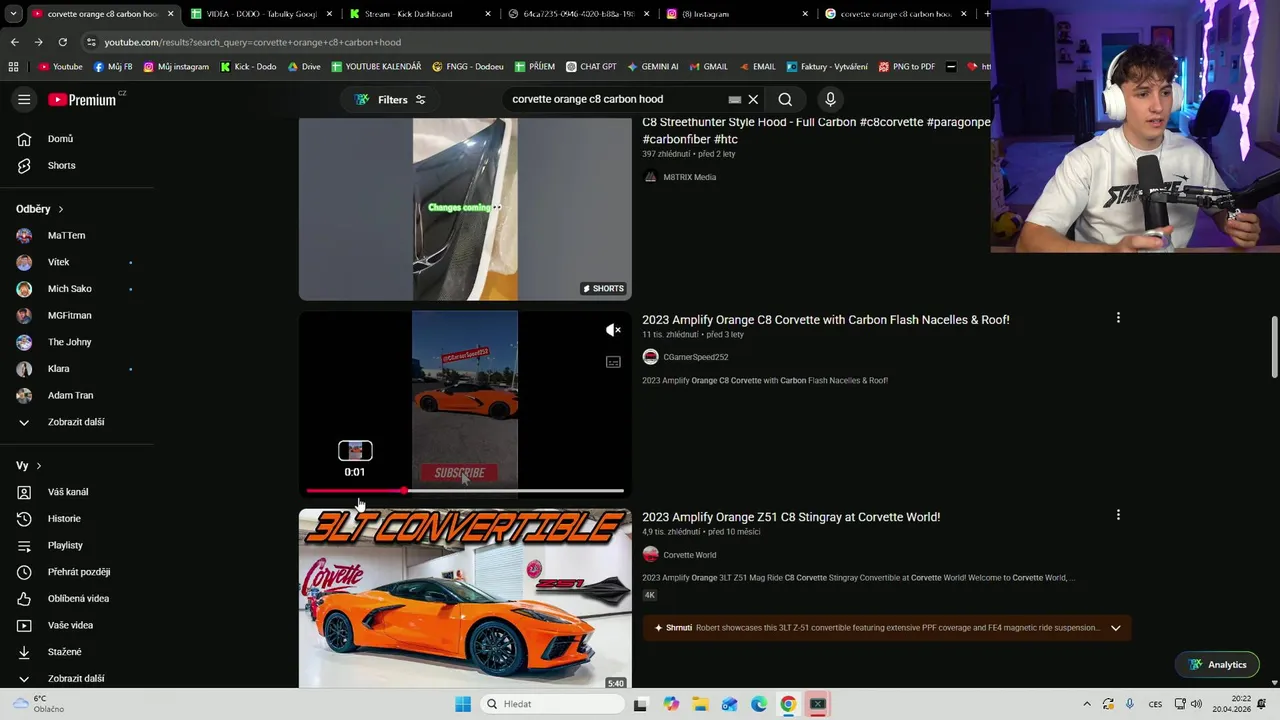The width and height of the screenshot is (1280, 720).
Task: Click the magnifier search button
Action: pos(785,99)
